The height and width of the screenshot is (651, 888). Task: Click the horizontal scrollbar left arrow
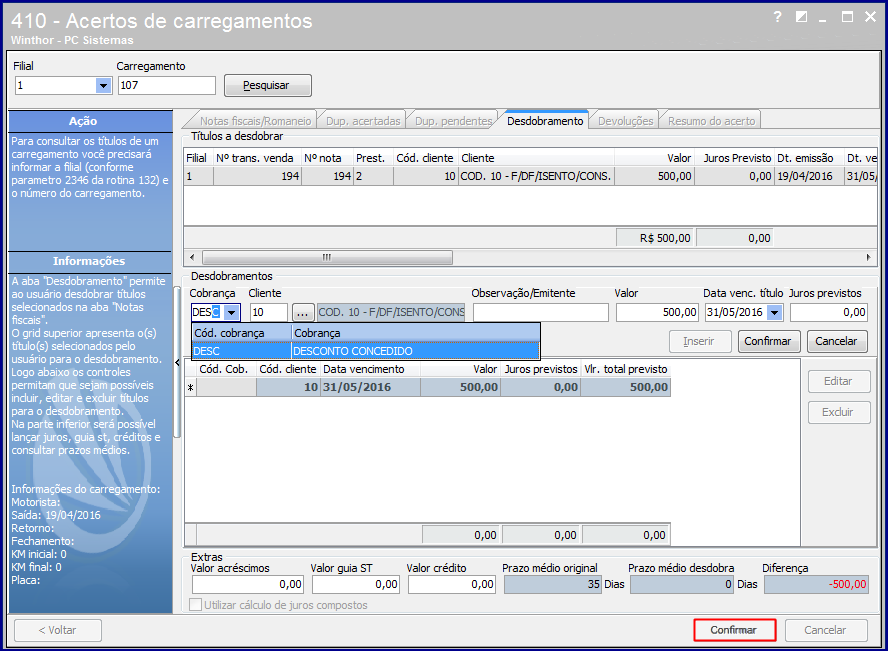pyautogui.click(x=192, y=258)
